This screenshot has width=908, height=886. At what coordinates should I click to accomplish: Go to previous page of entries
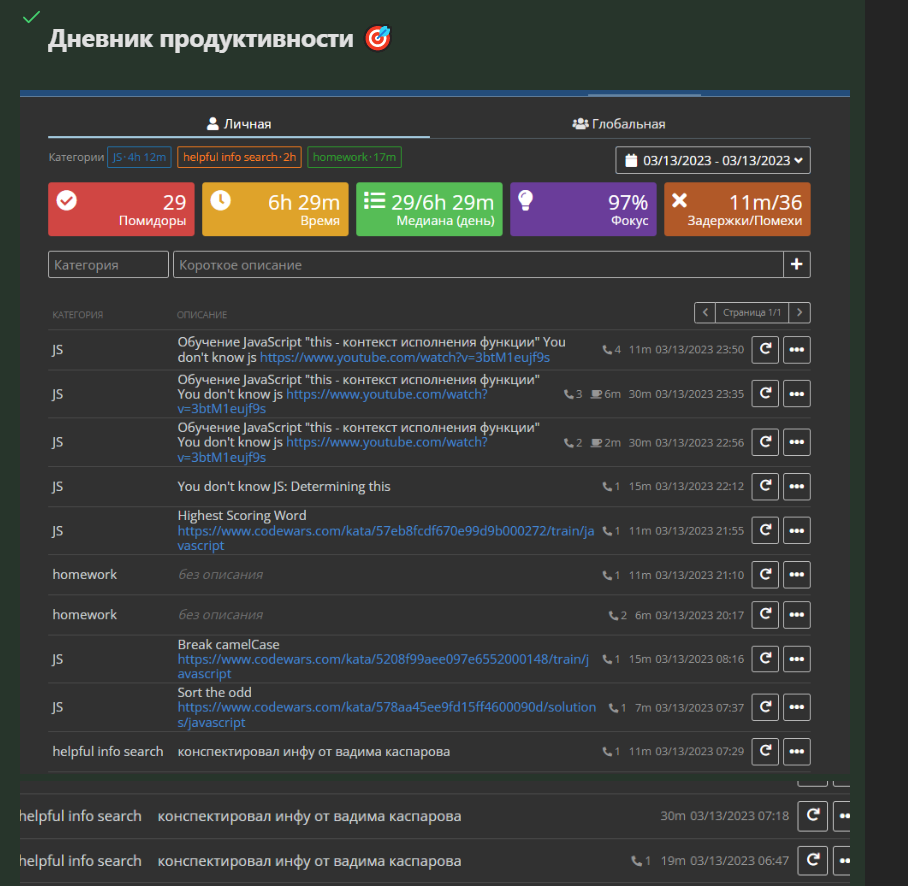pyautogui.click(x=704, y=313)
